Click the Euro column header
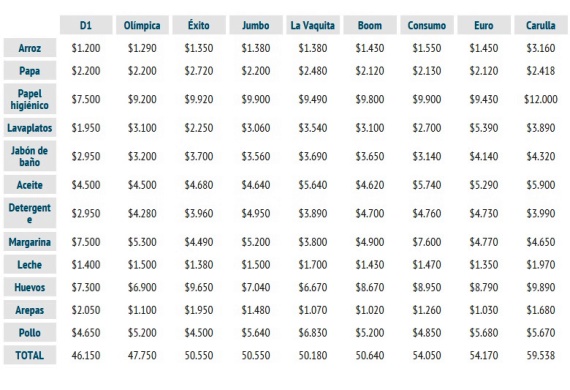This screenshot has height=390, width=570. coord(484,25)
